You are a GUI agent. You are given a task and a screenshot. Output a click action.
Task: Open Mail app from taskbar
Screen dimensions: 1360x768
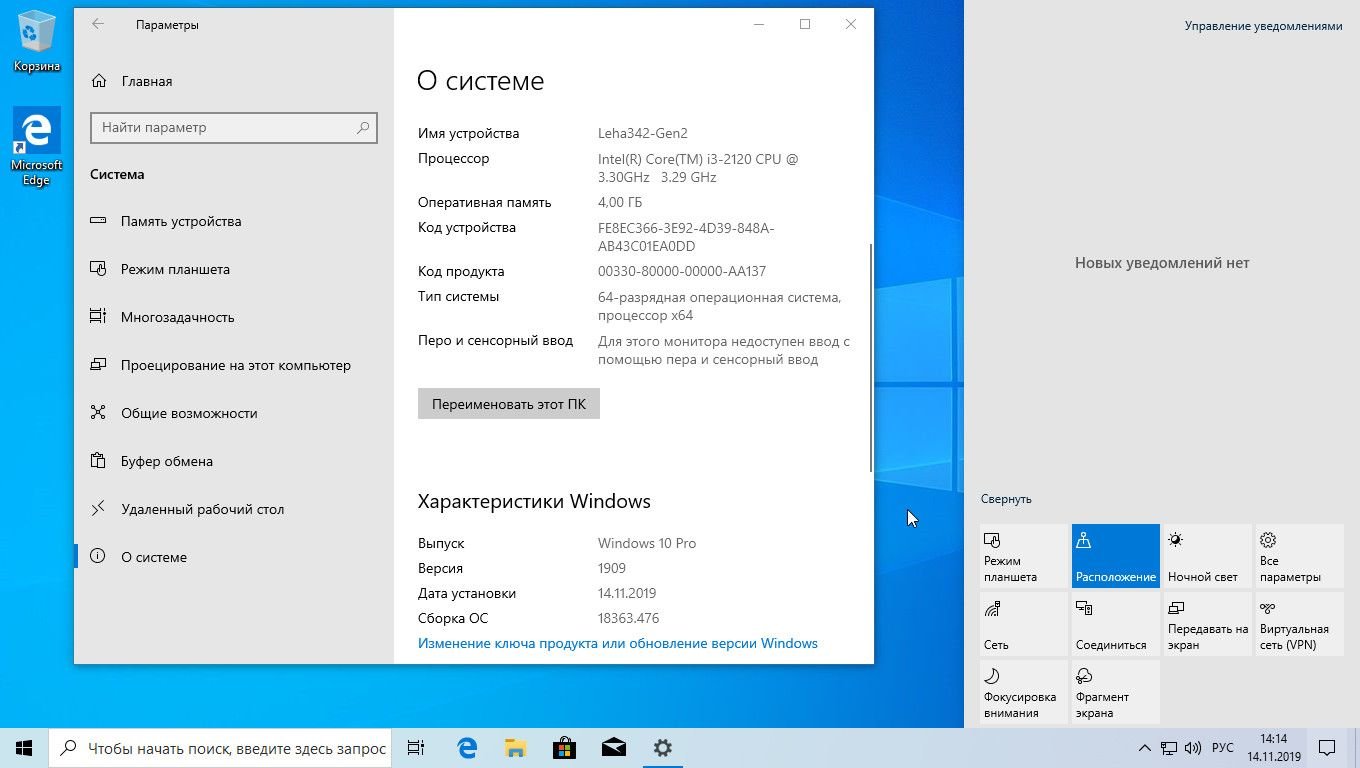613,748
